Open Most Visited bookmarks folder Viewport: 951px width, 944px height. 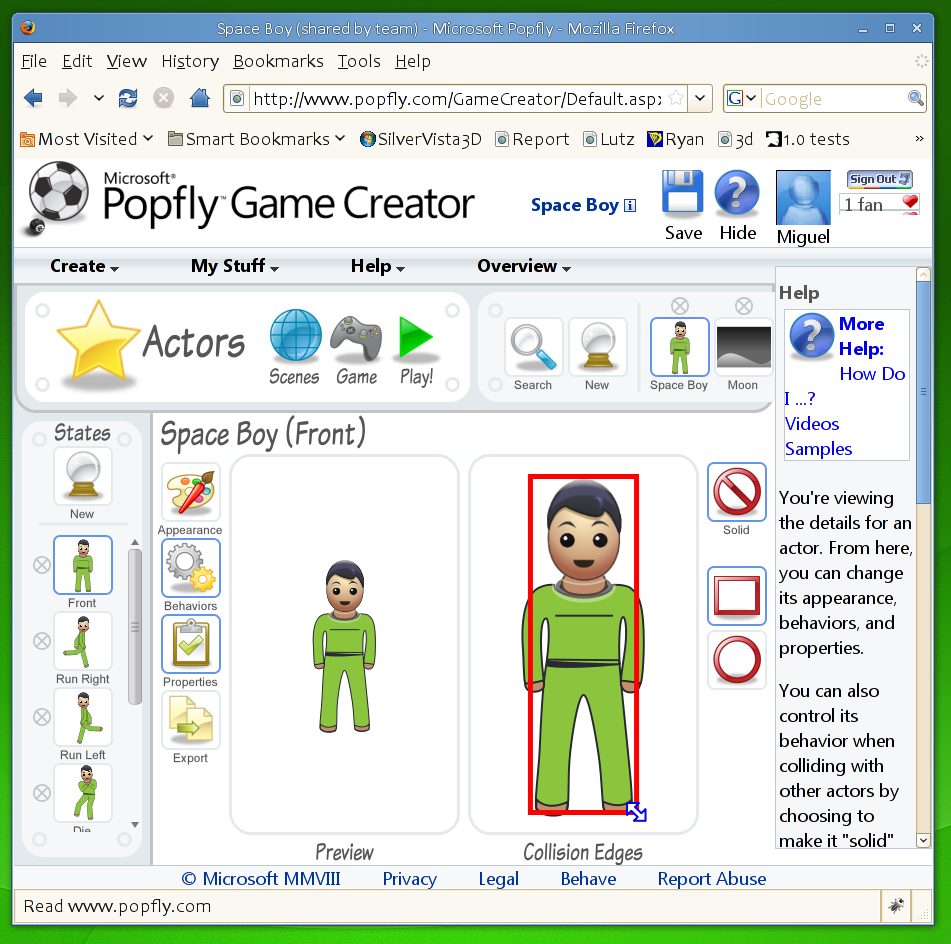[x=86, y=139]
